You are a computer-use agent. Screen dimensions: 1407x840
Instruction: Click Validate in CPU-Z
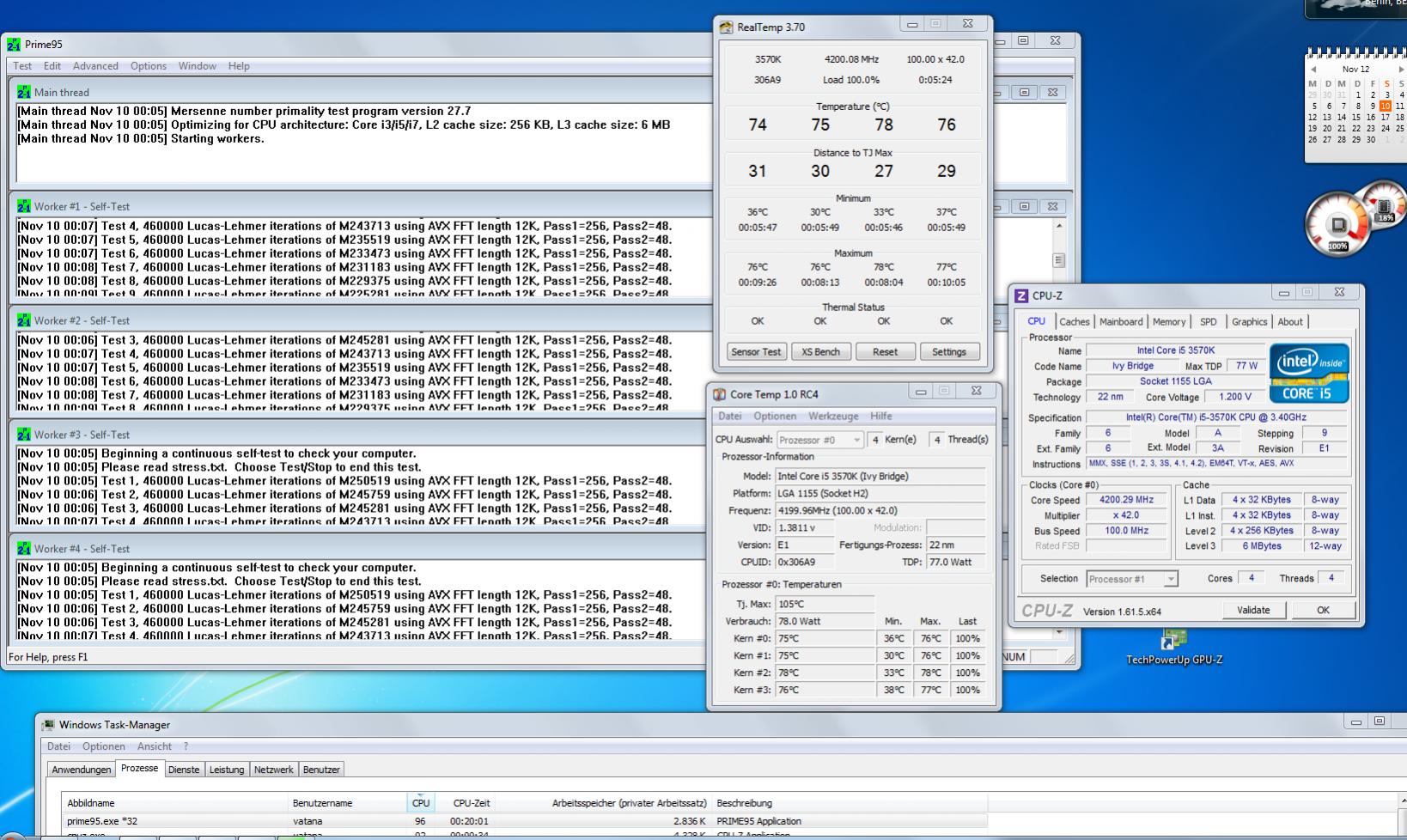(1253, 610)
